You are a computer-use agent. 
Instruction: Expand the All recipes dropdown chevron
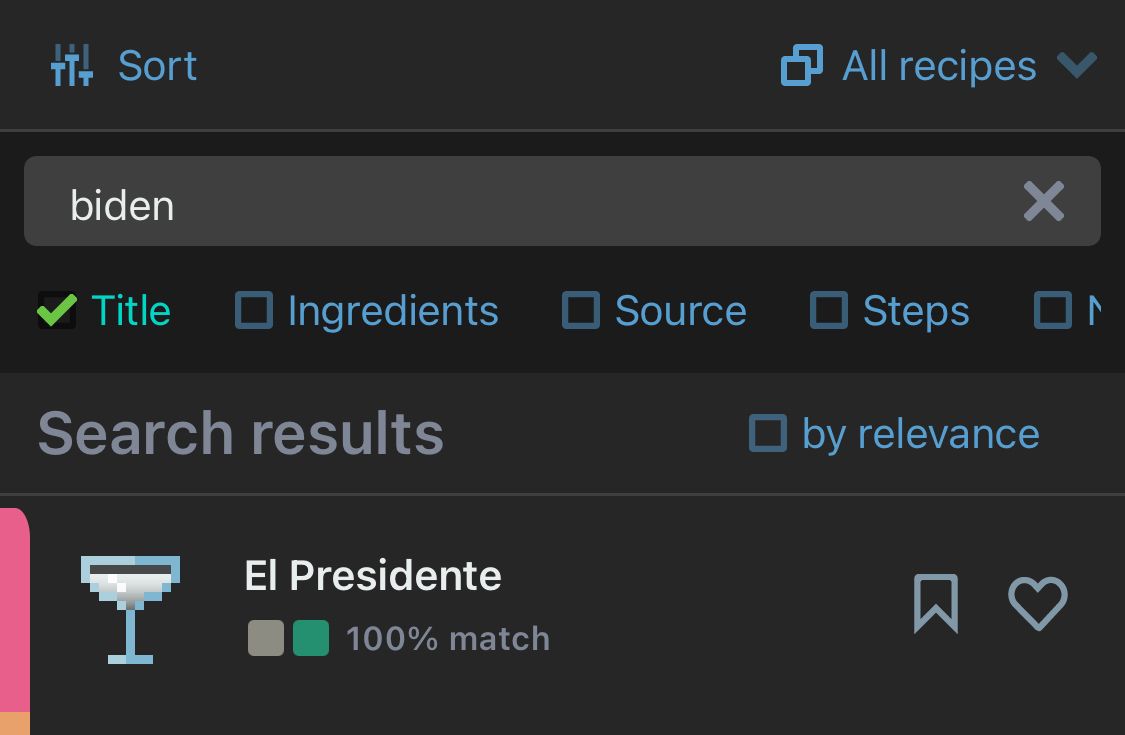[x=1077, y=66]
